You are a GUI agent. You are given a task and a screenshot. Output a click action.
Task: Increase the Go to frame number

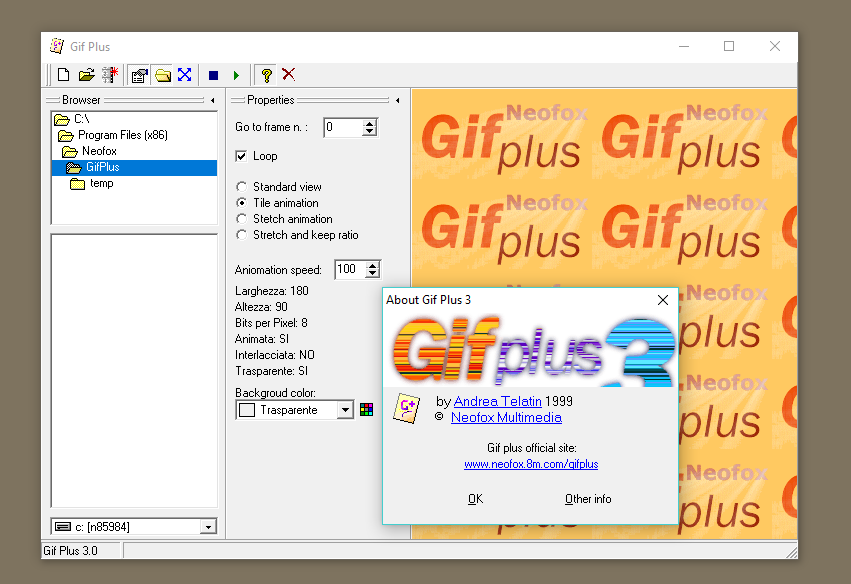tap(370, 123)
